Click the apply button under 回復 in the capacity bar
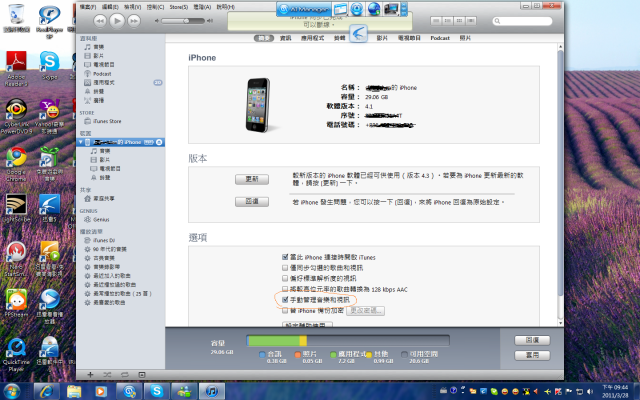This screenshot has width=640, height=400. pos(532,355)
